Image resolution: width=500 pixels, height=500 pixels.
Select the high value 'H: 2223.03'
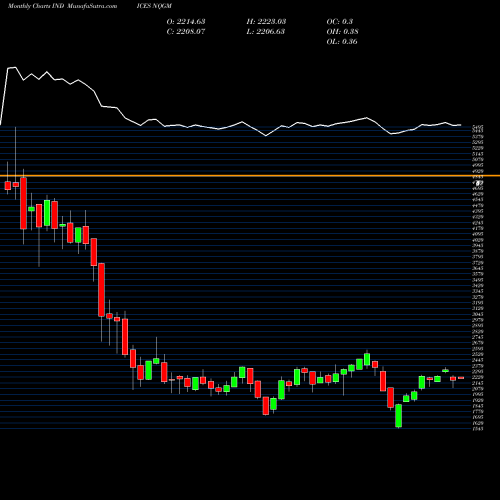(x=266, y=21)
